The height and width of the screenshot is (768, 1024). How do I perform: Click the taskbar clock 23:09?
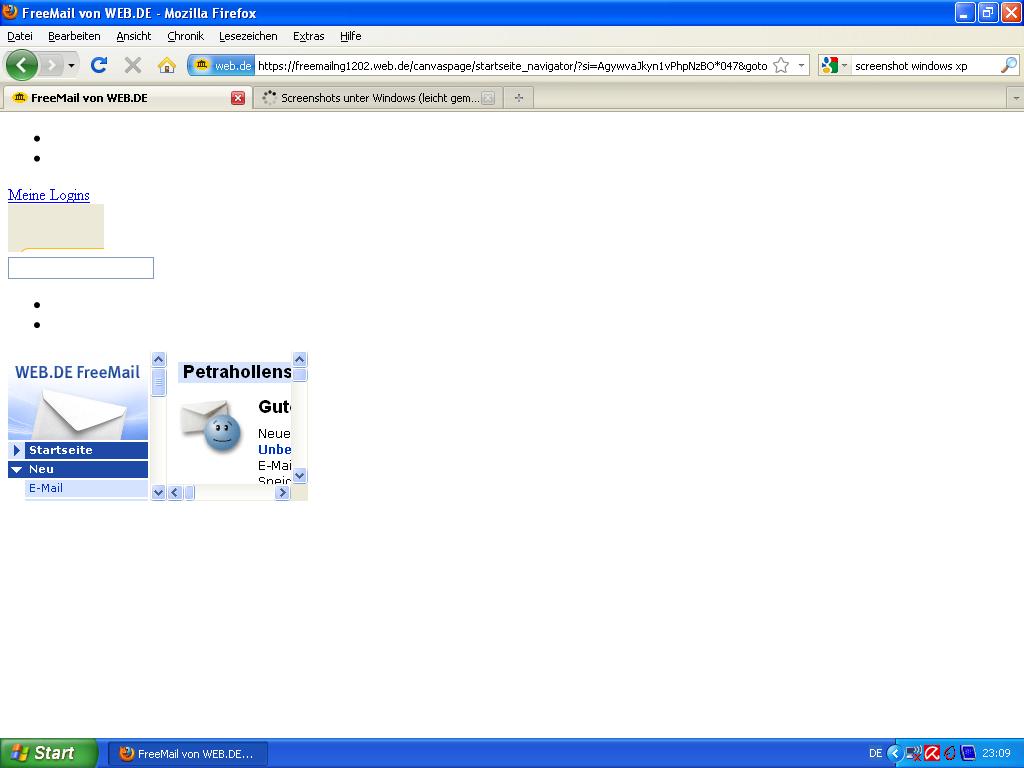996,753
